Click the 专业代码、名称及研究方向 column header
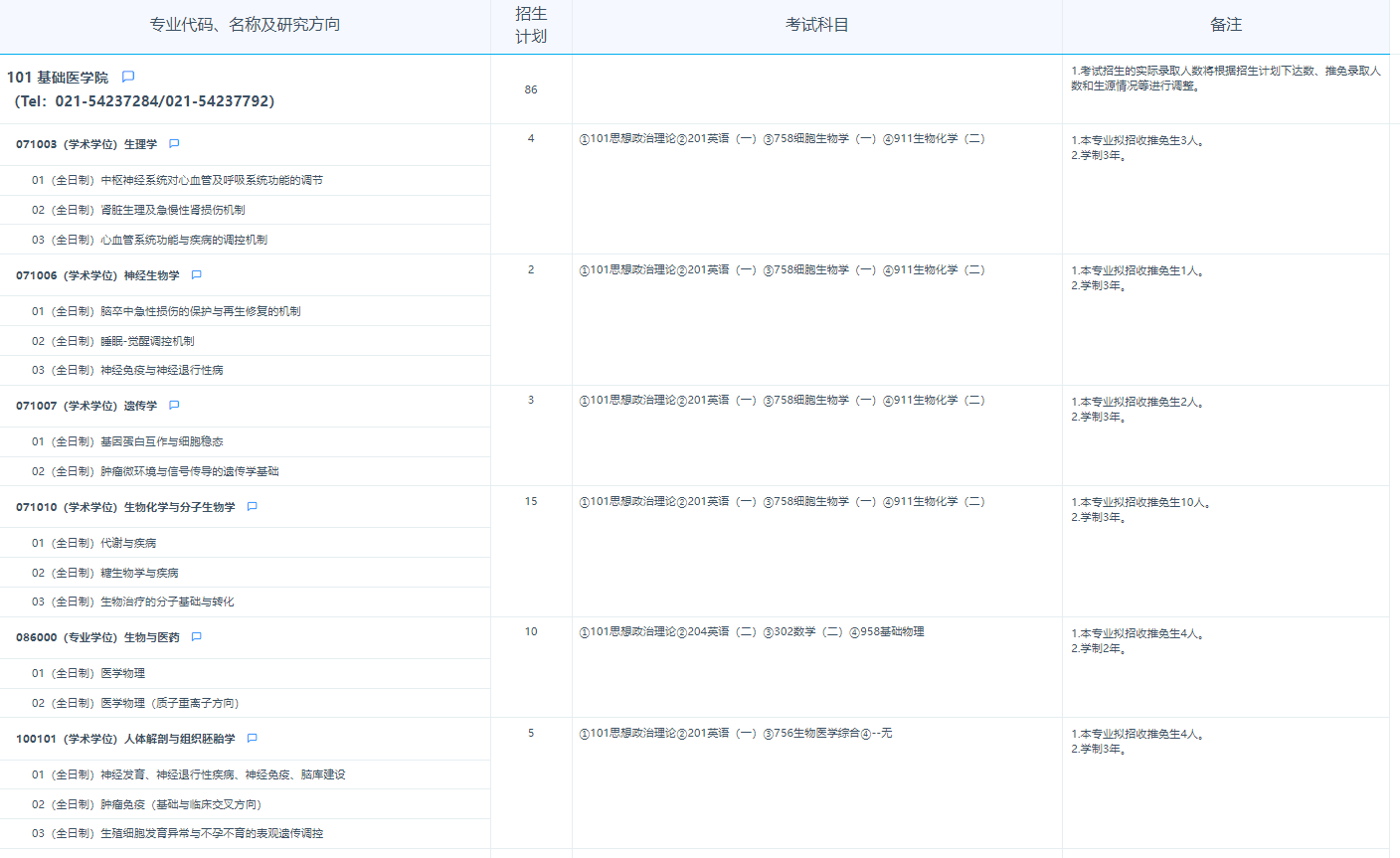The width and height of the screenshot is (1400, 858). [x=245, y=25]
